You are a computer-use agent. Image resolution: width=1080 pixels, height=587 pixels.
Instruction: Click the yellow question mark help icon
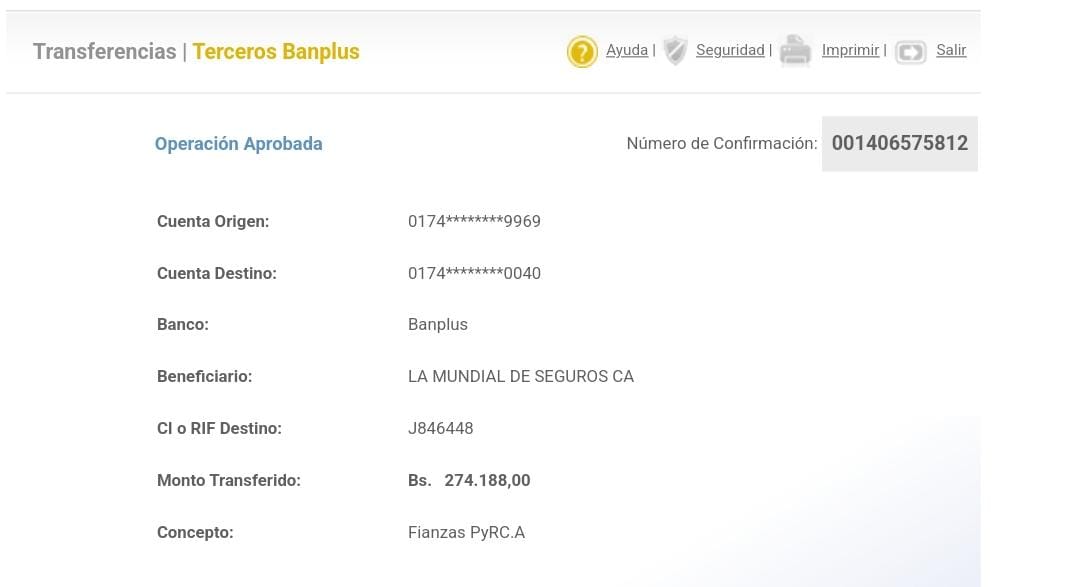tap(582, 51)
